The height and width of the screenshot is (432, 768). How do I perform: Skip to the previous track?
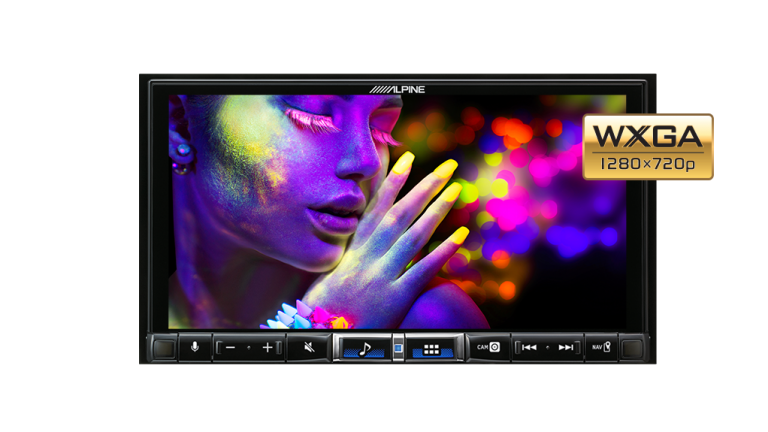(x=529, y=348)
